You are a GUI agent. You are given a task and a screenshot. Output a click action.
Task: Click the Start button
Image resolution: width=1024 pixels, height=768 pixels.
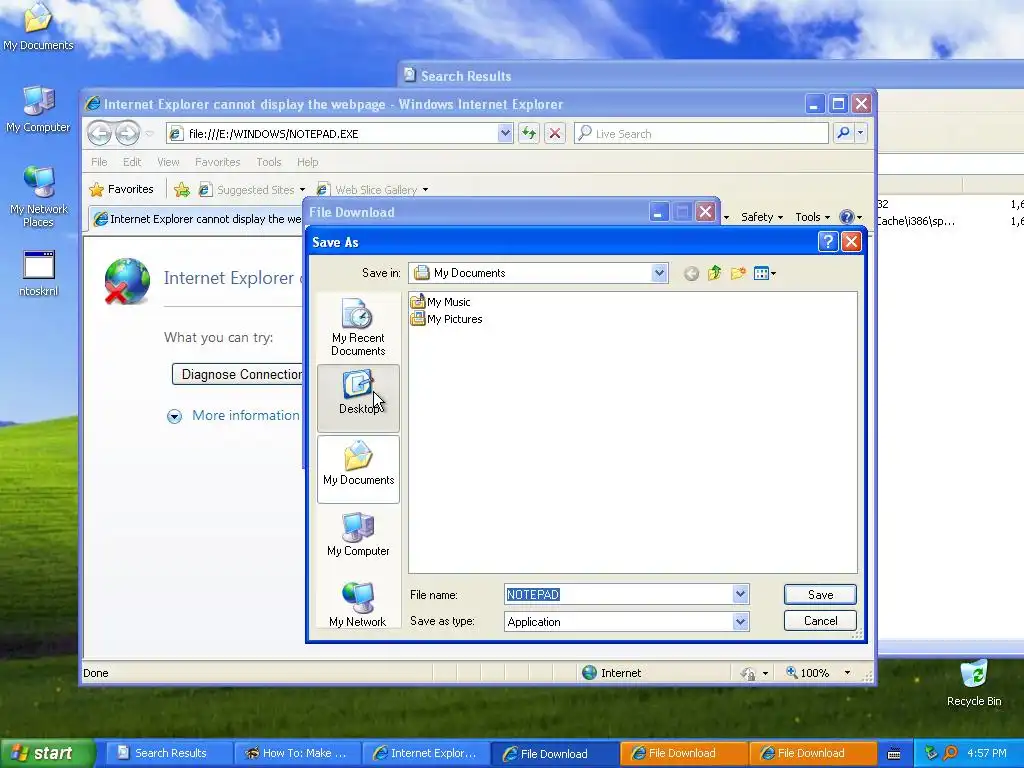(47, 753)
